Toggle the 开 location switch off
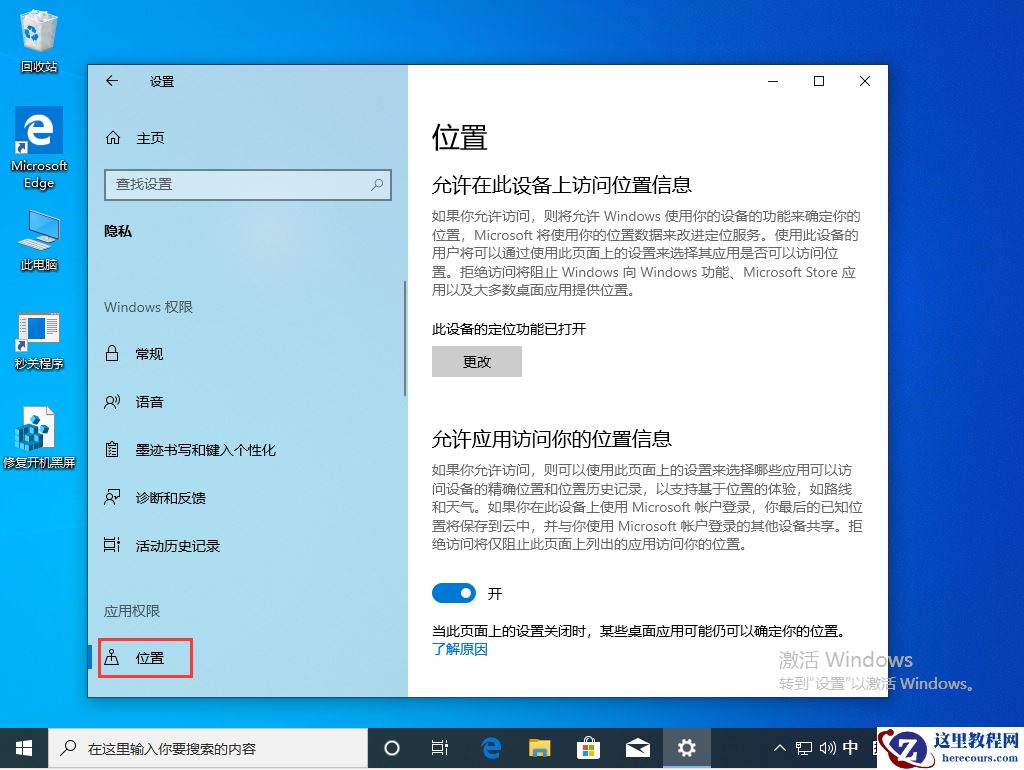Screen dimensions: 1024x770 [x=454, y=593]
